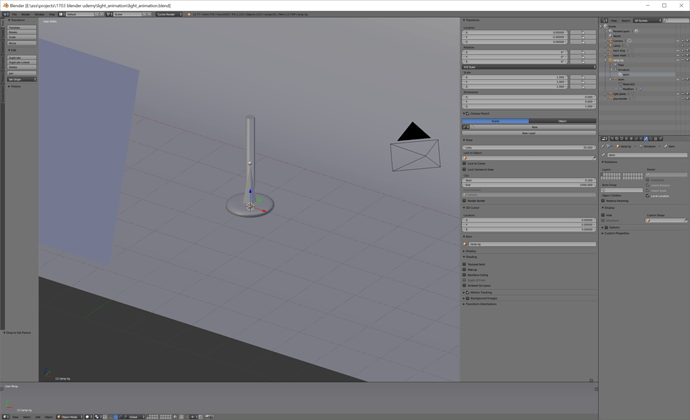690x420 pixels.
Task: Expand the History panel in tool shelf
Action: coord(14,86)
